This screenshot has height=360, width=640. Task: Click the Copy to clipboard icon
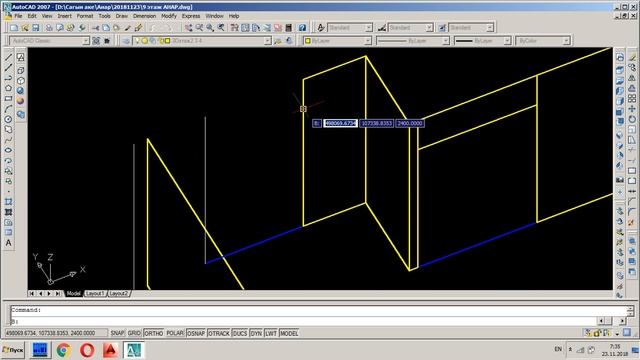[x=106, y=28]
